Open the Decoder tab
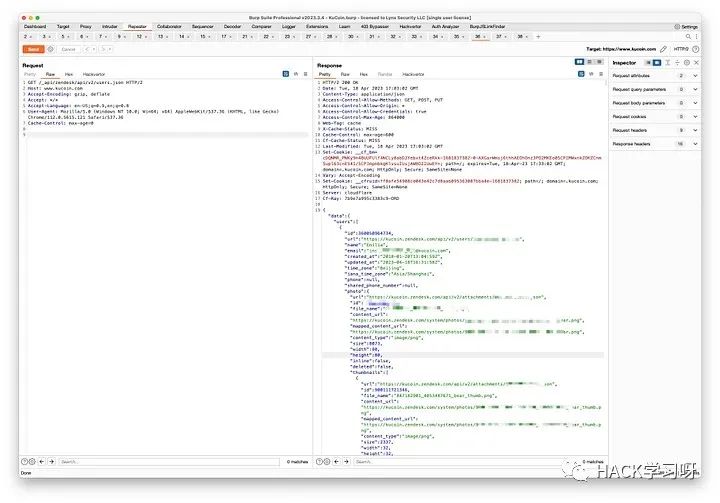720x503 pixels. click(x=232, y=27)
